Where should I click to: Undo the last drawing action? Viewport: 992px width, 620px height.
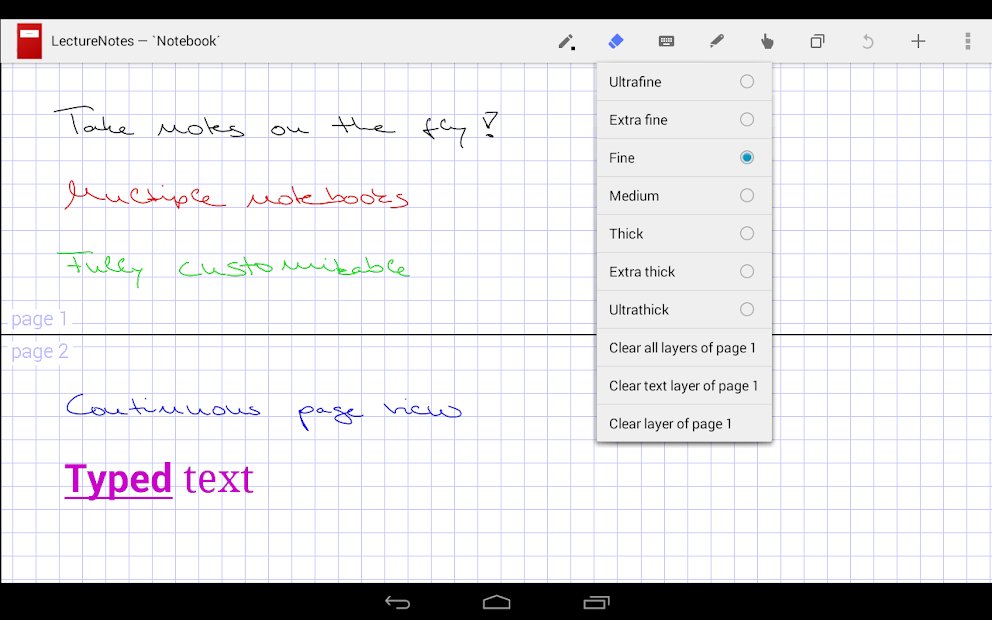coord(866,41)
